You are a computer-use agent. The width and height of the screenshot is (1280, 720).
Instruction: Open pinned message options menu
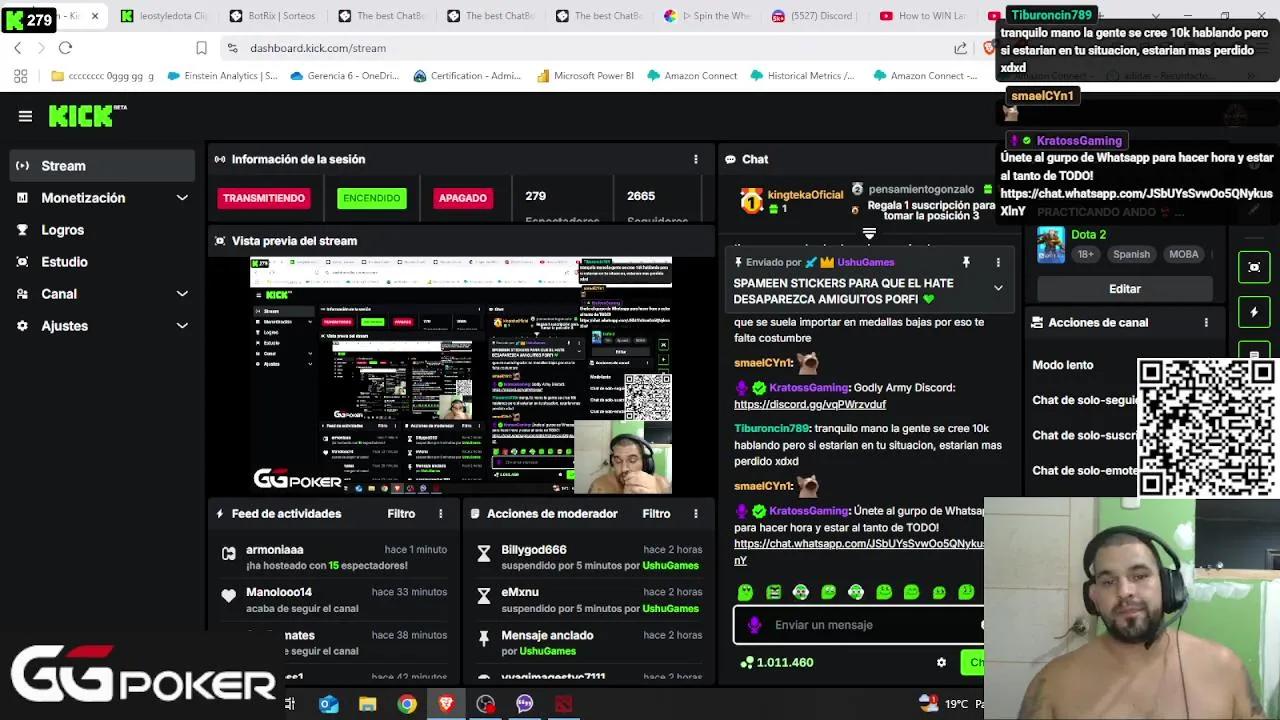pos(998,262)
